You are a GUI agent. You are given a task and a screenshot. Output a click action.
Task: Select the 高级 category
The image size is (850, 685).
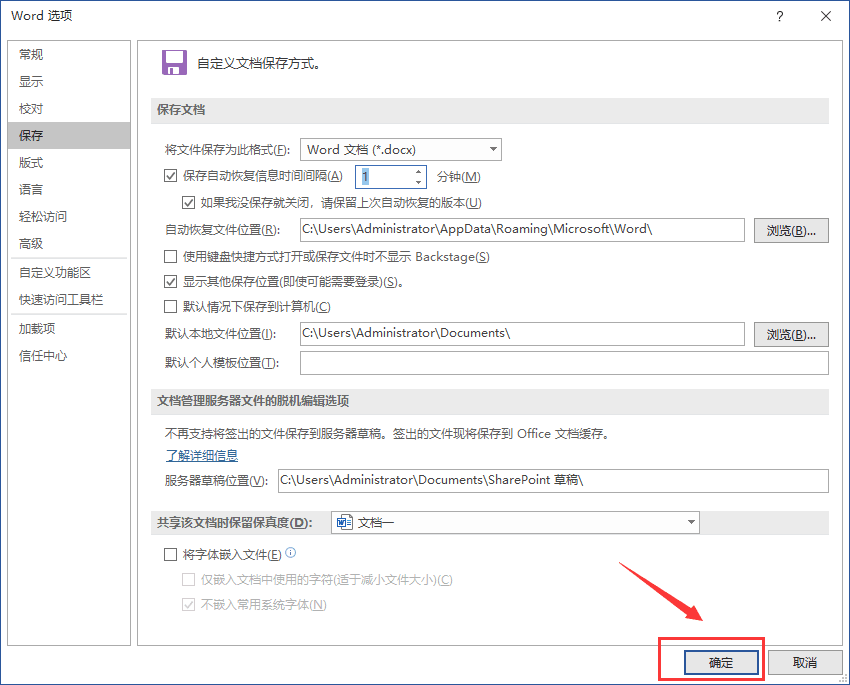point(69,244)
